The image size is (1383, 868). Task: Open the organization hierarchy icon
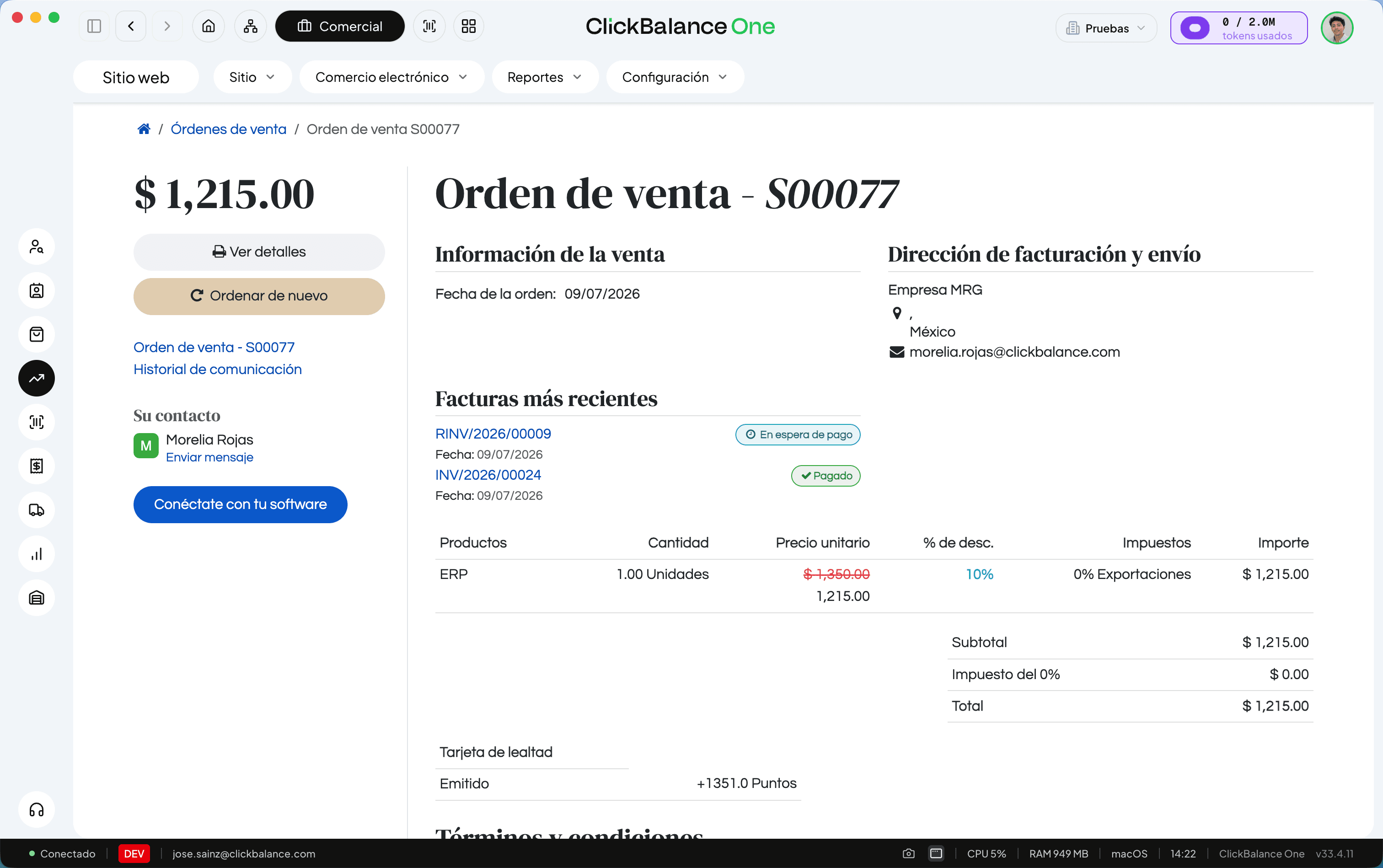(x=250, y=27)
